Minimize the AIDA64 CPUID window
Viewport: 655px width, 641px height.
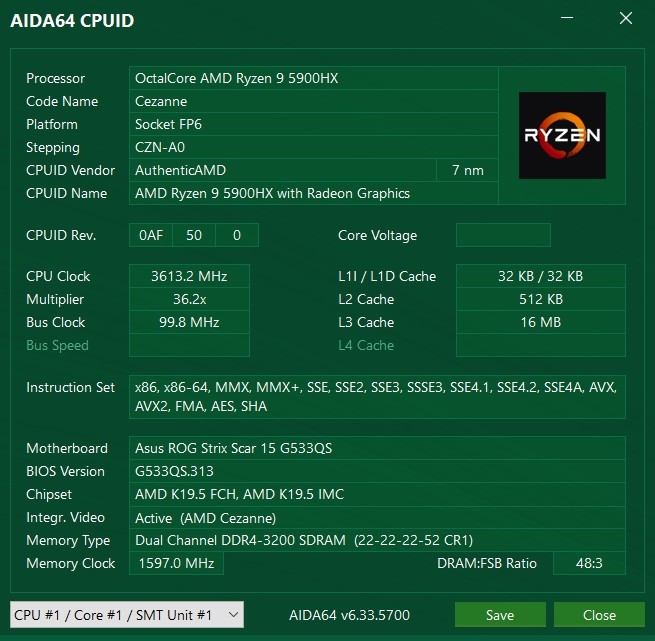click(x=567, y=18)
